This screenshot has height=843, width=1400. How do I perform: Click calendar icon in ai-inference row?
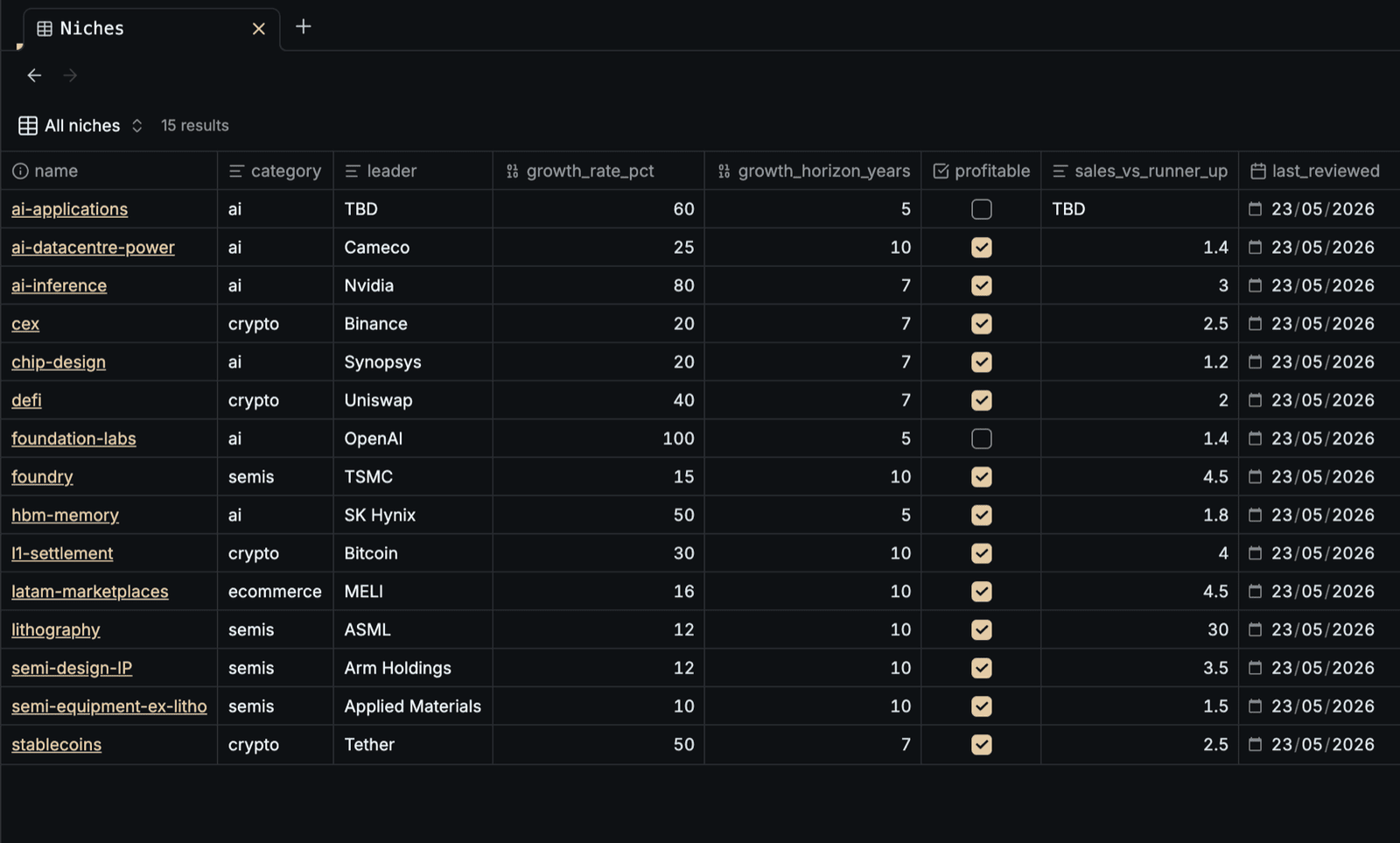(1255, 285)
